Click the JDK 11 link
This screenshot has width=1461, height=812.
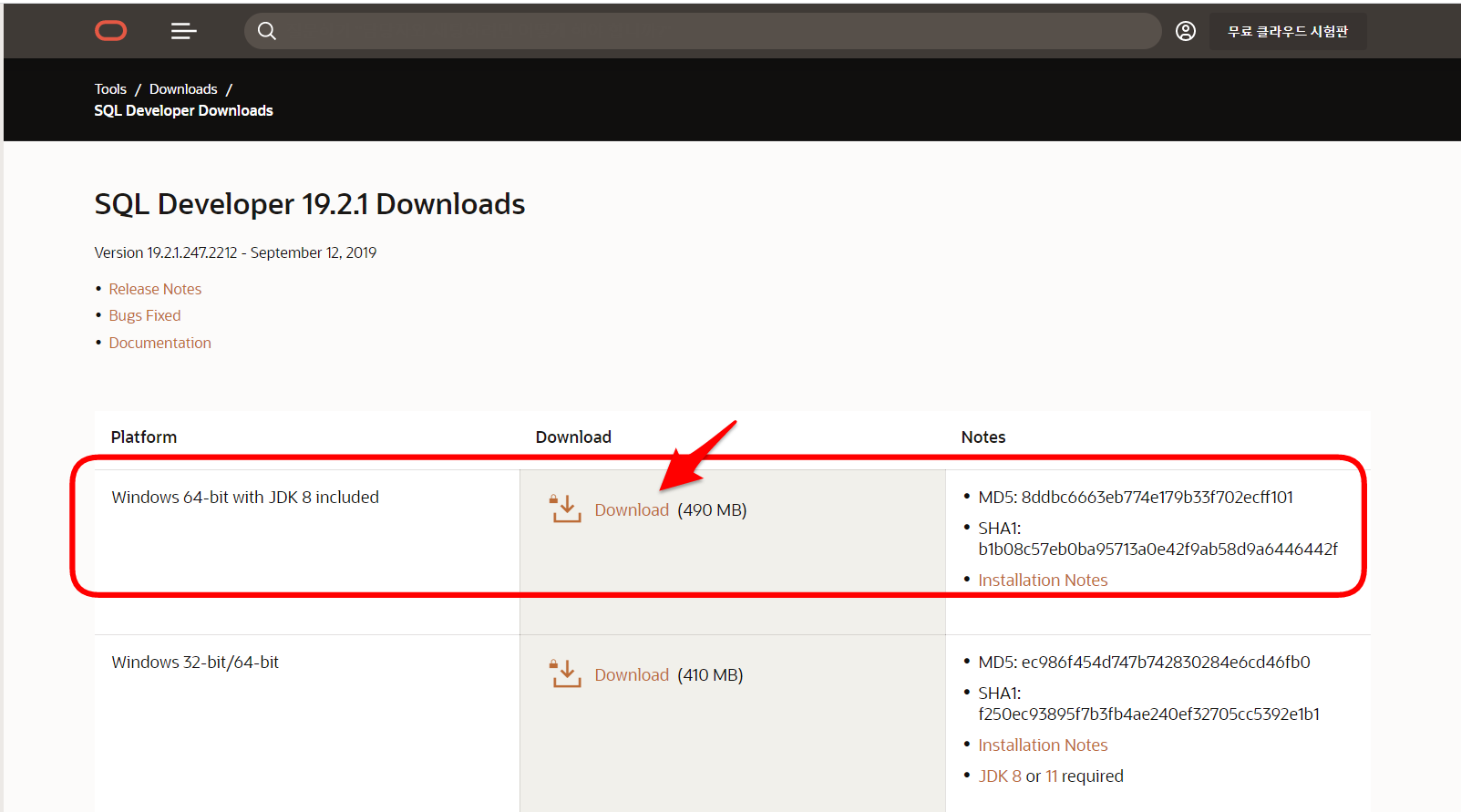coord(1051,776)
